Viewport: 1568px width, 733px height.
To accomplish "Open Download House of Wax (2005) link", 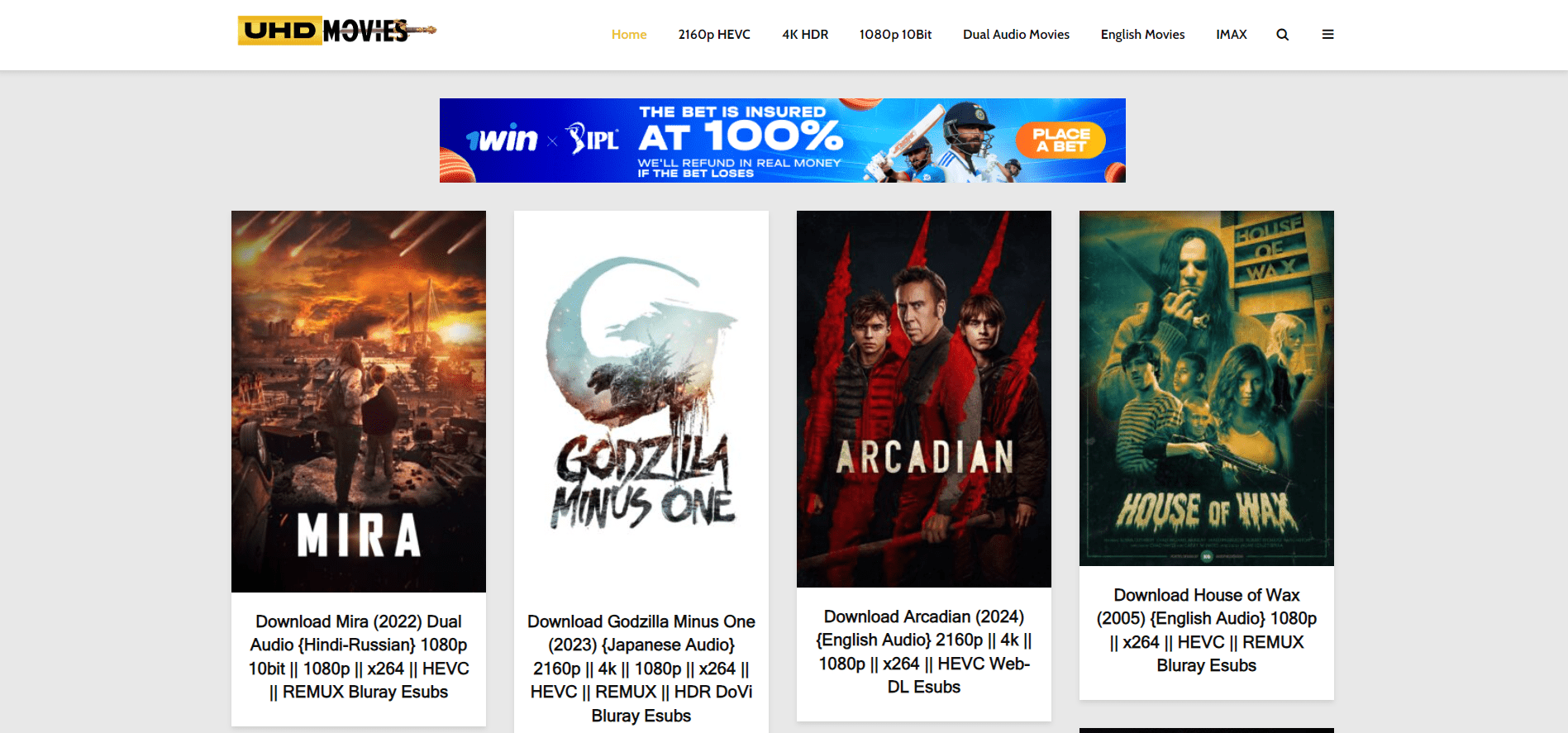I will (x=1207, y=631).
